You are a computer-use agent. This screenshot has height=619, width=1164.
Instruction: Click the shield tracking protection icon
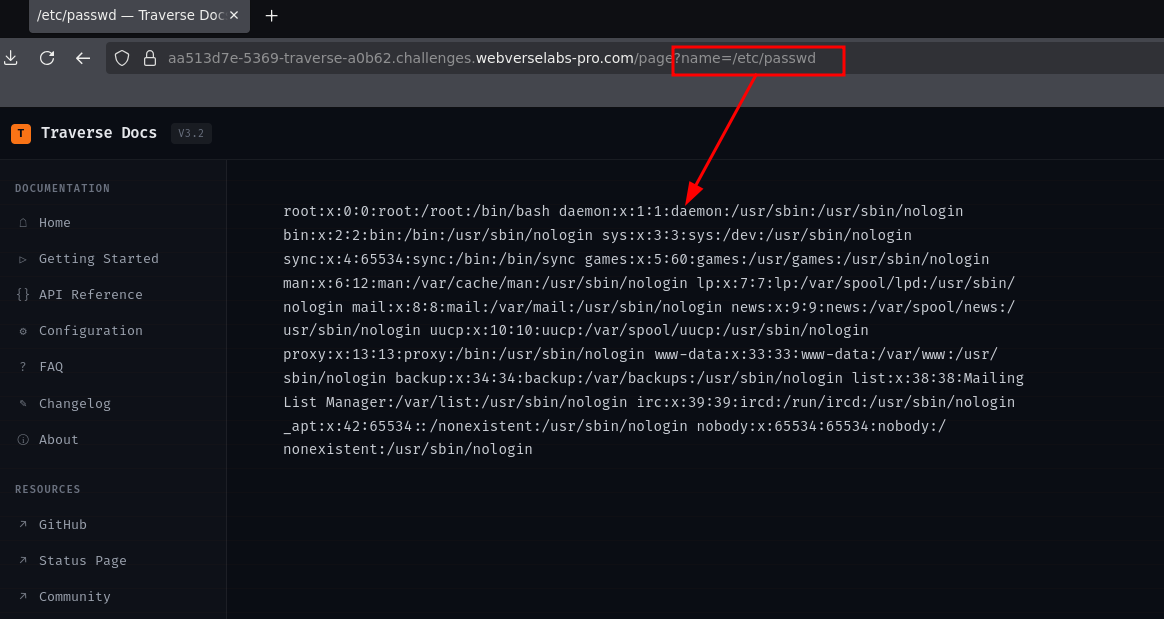click(x=122, y=58)
